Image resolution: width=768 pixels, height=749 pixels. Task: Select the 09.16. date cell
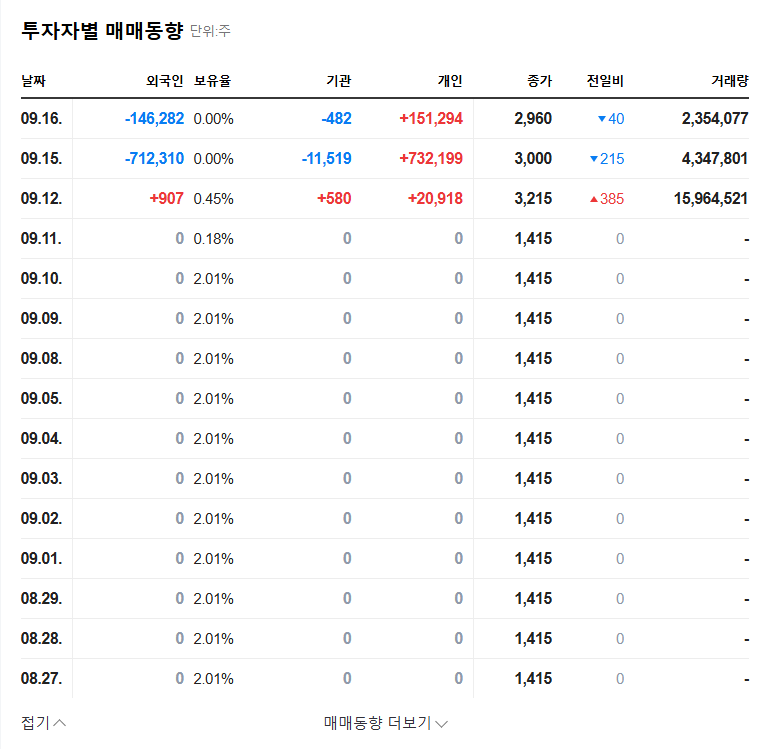[x=42, y=119]
